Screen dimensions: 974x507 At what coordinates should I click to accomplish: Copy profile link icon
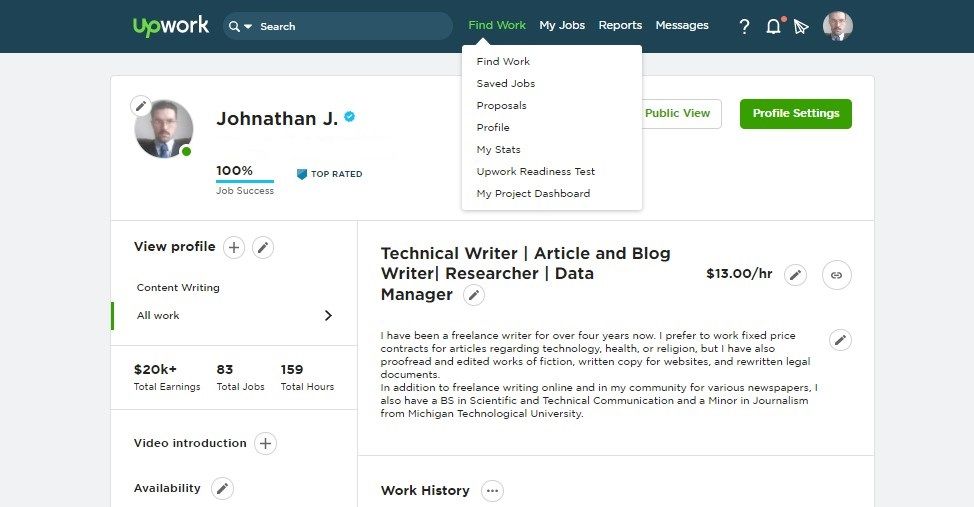[x=837, y=275]
